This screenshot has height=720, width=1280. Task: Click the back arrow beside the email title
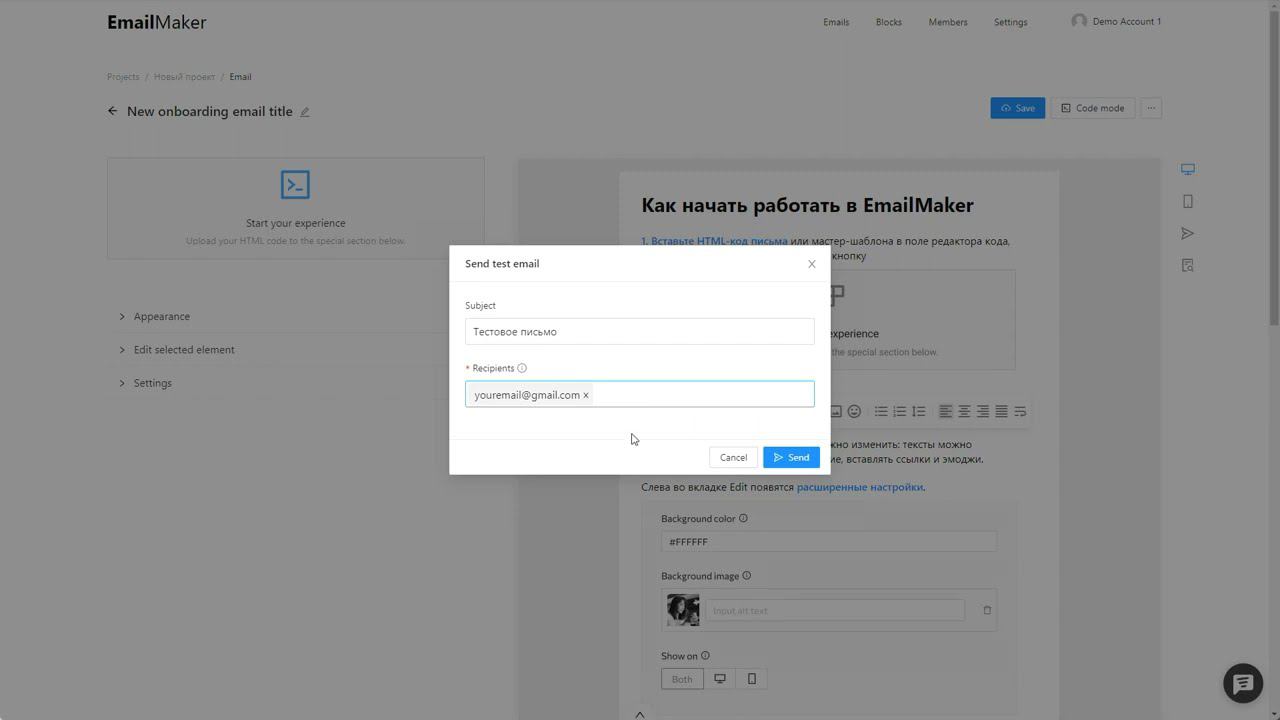[113, 111]
